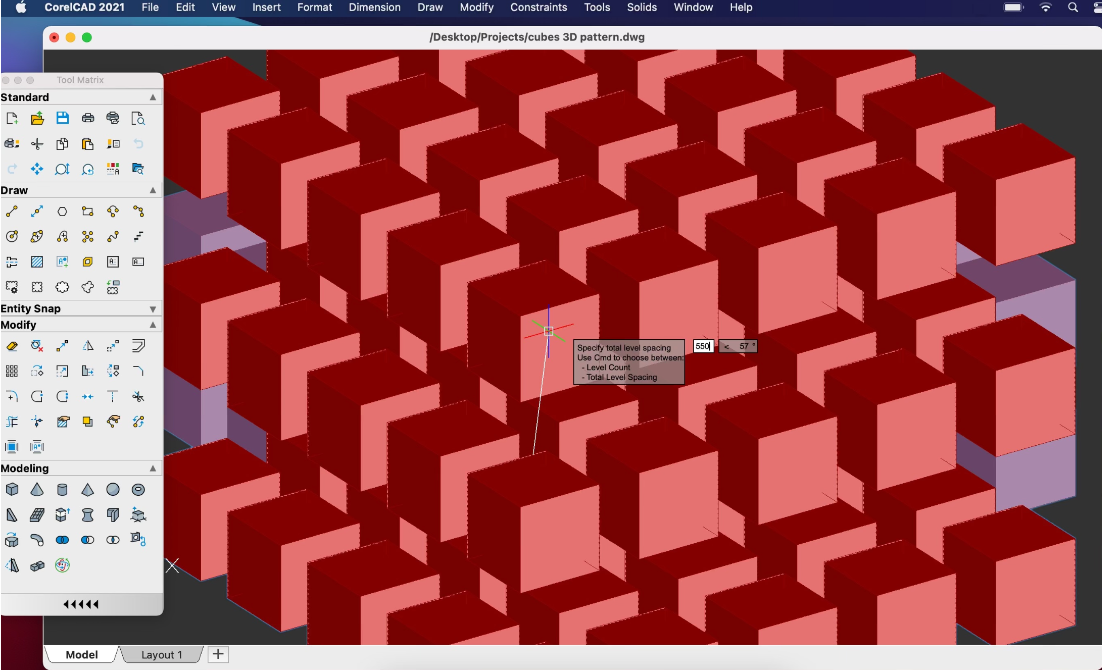This screenshot has width=1102, height=670.
Task: Select the Extrude tool in Modeling
Action: coord(63,515)
